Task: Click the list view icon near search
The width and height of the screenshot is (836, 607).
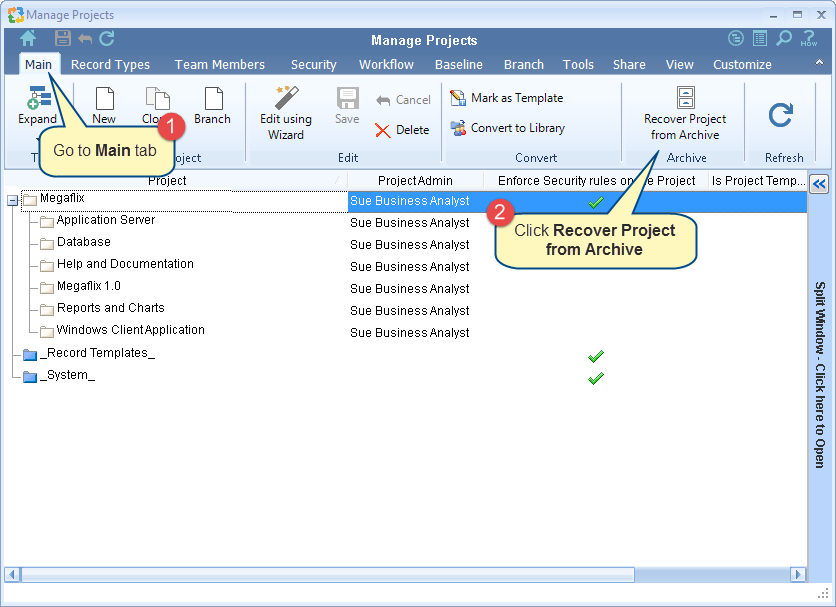Action: [760, 38]
